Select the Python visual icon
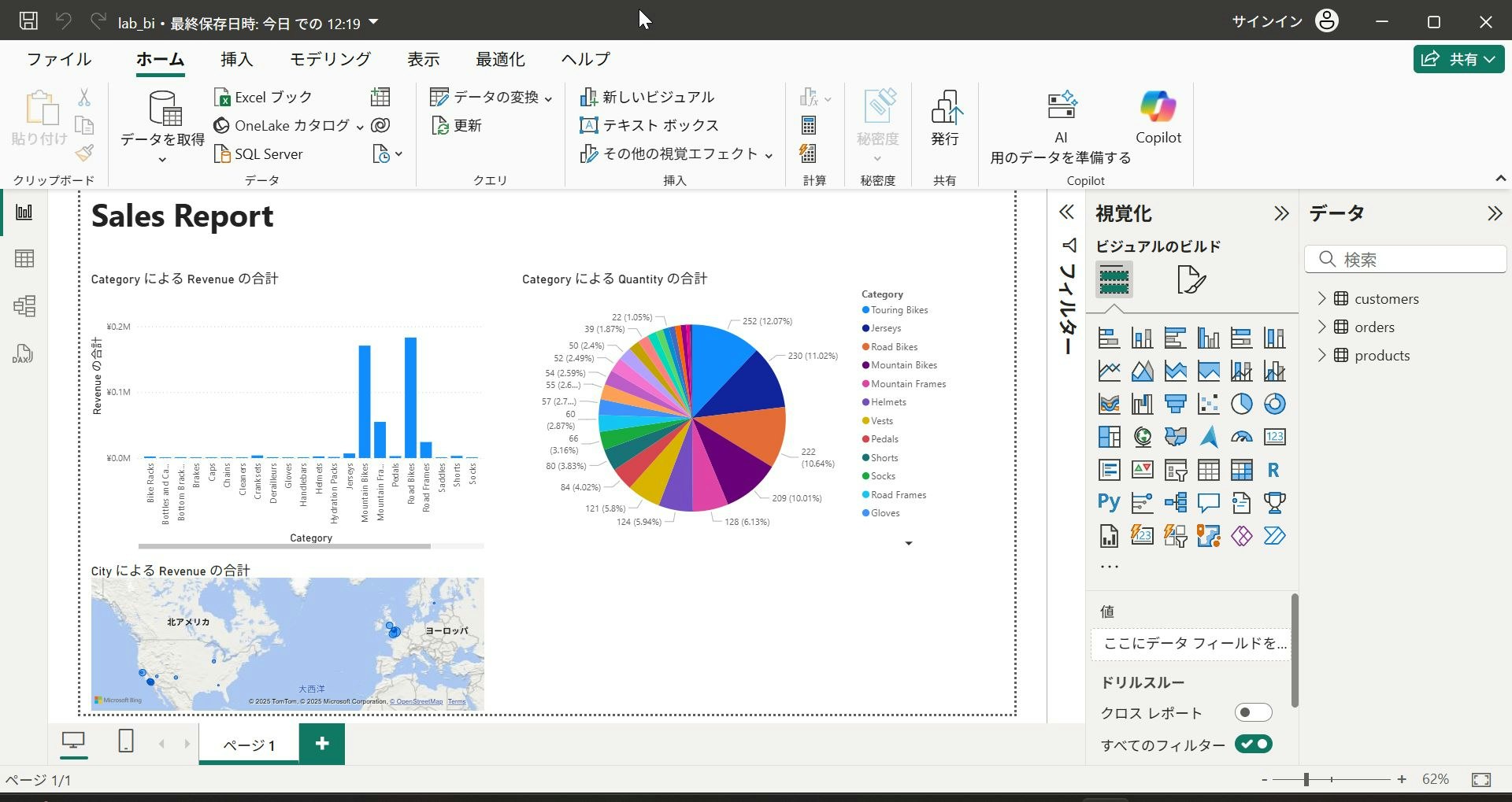This screenshot has width=1512, height=802. click(1109, 503)
